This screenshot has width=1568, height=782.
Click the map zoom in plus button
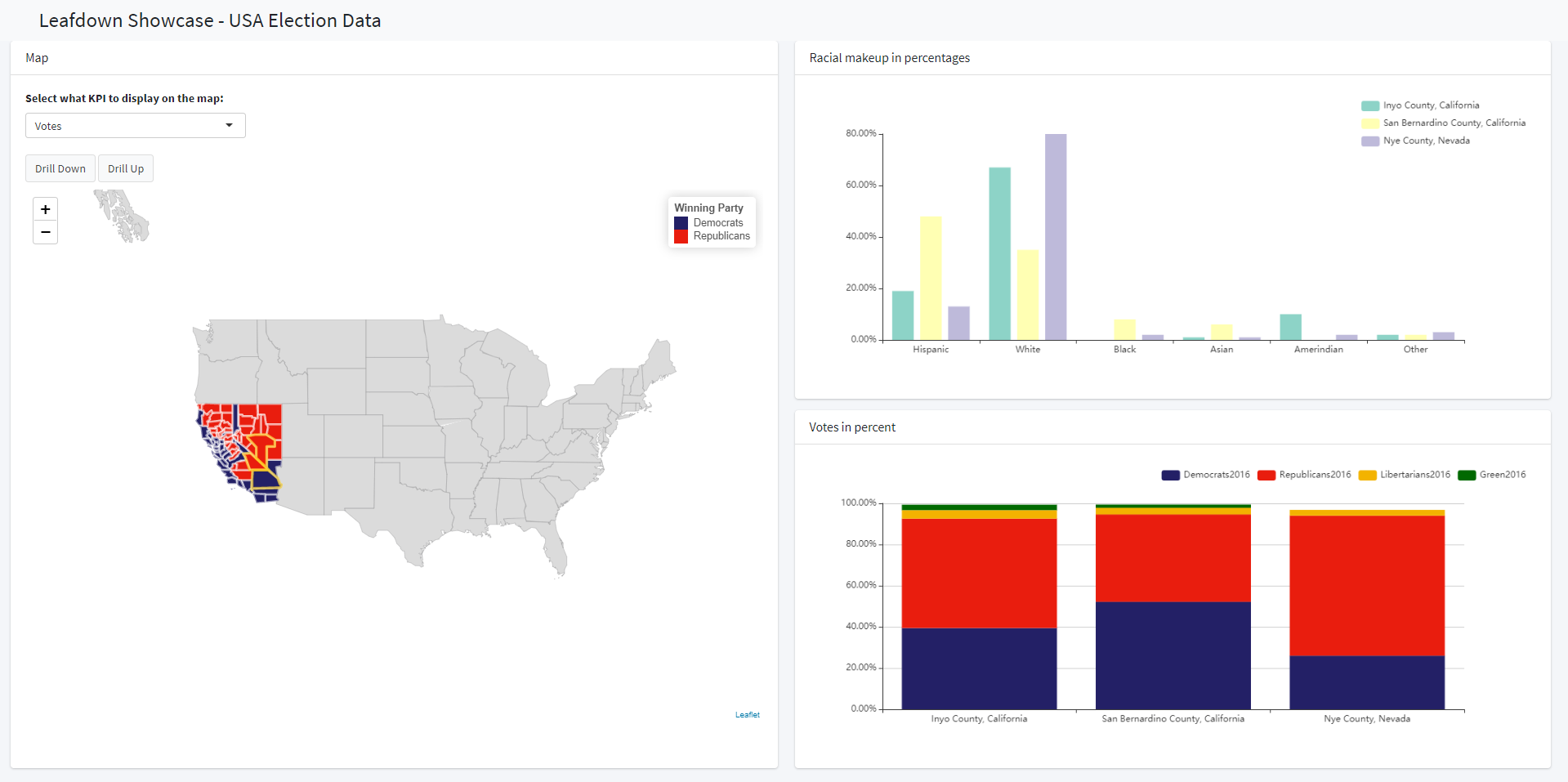46,210
